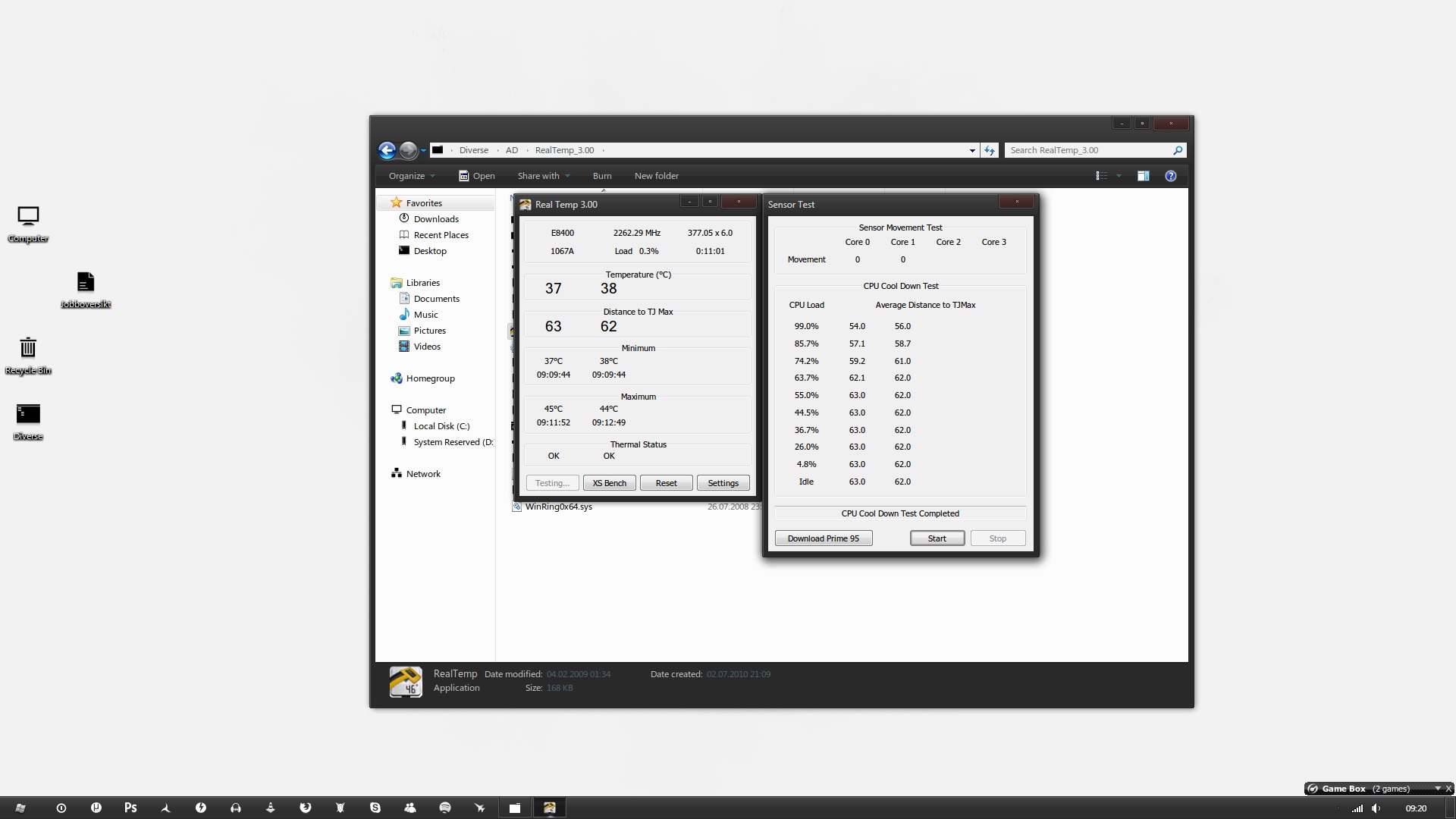Select the WinRing0x64.sys file
The width and height of the screenshot is (1456, 819).
[x=559, y=507]
